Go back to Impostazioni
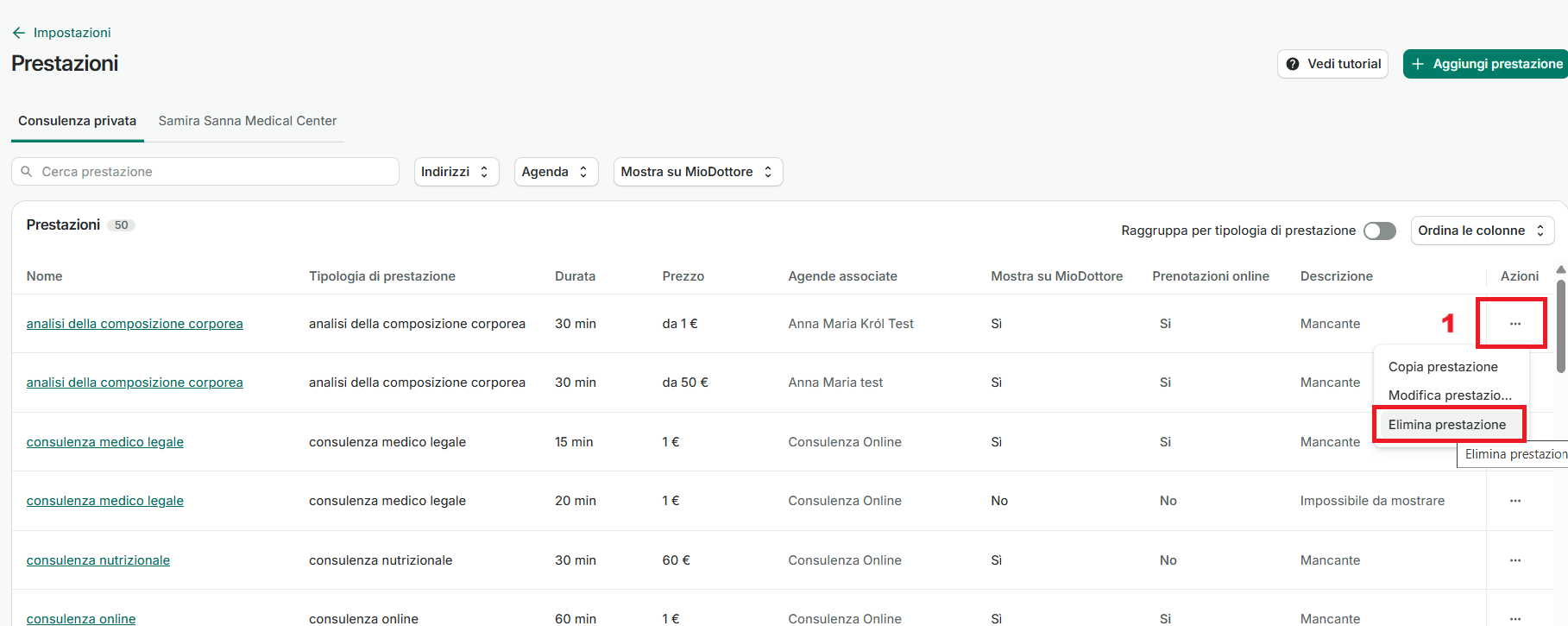 tap(72, 33)
